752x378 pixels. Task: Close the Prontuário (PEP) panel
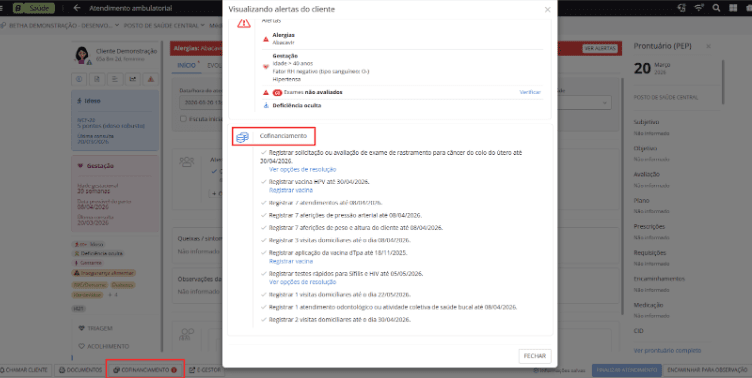point(708,46)
